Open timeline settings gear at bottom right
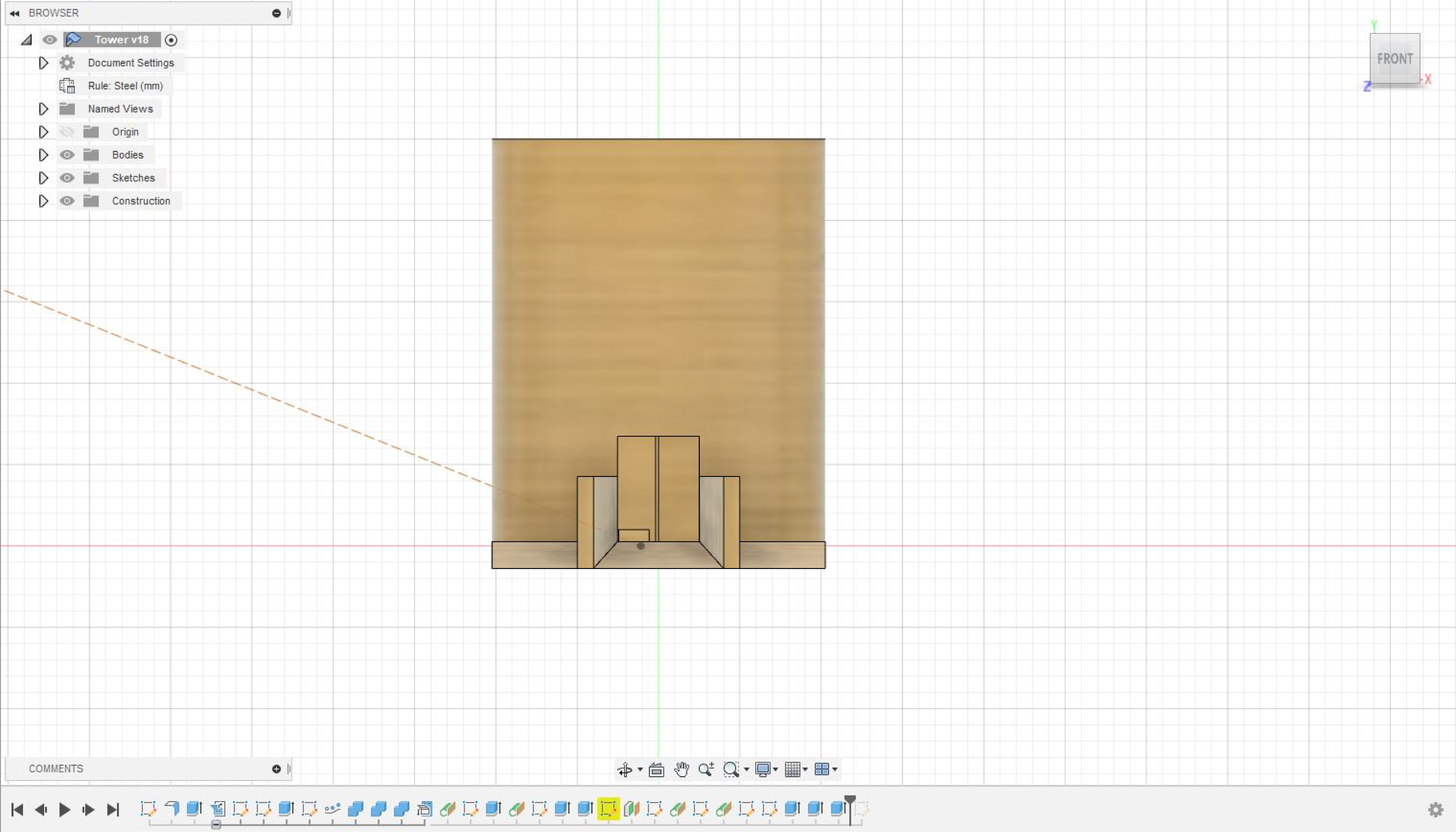The width and height of the screenshot is (1456, 832). click(1435, 809)
